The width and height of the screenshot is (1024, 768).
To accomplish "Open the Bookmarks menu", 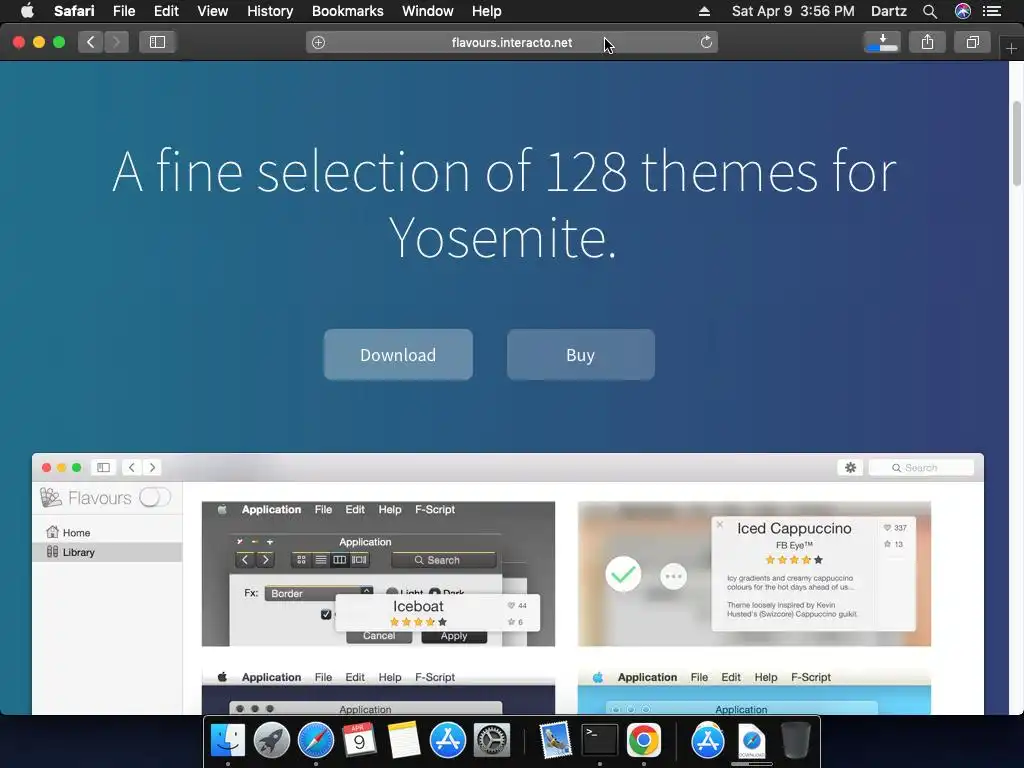I will coord(347,11).
